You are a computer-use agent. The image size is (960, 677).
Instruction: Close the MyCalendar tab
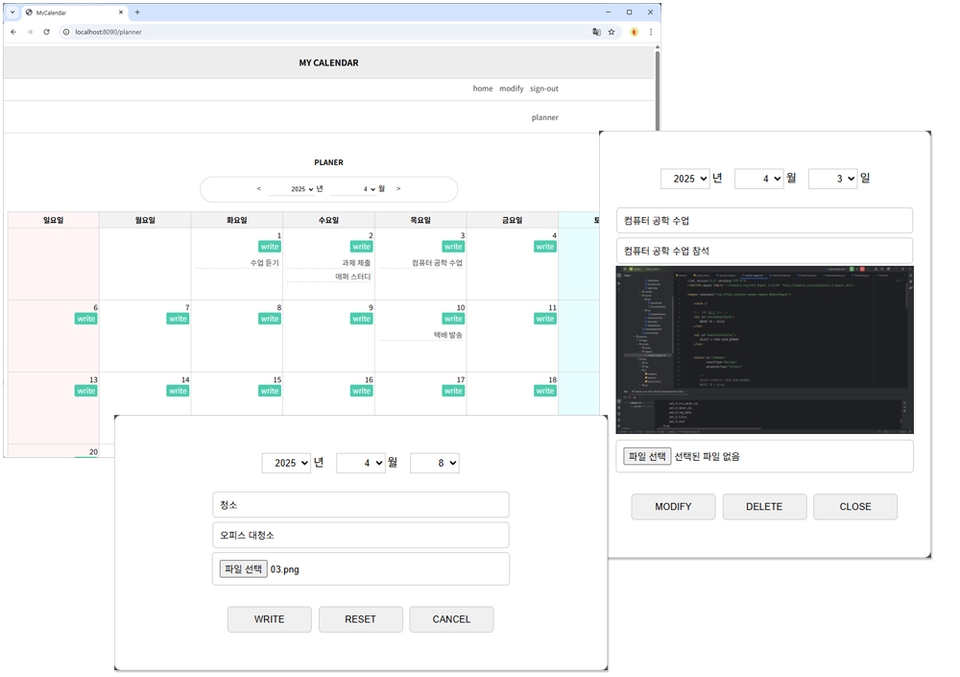point(121,12)
